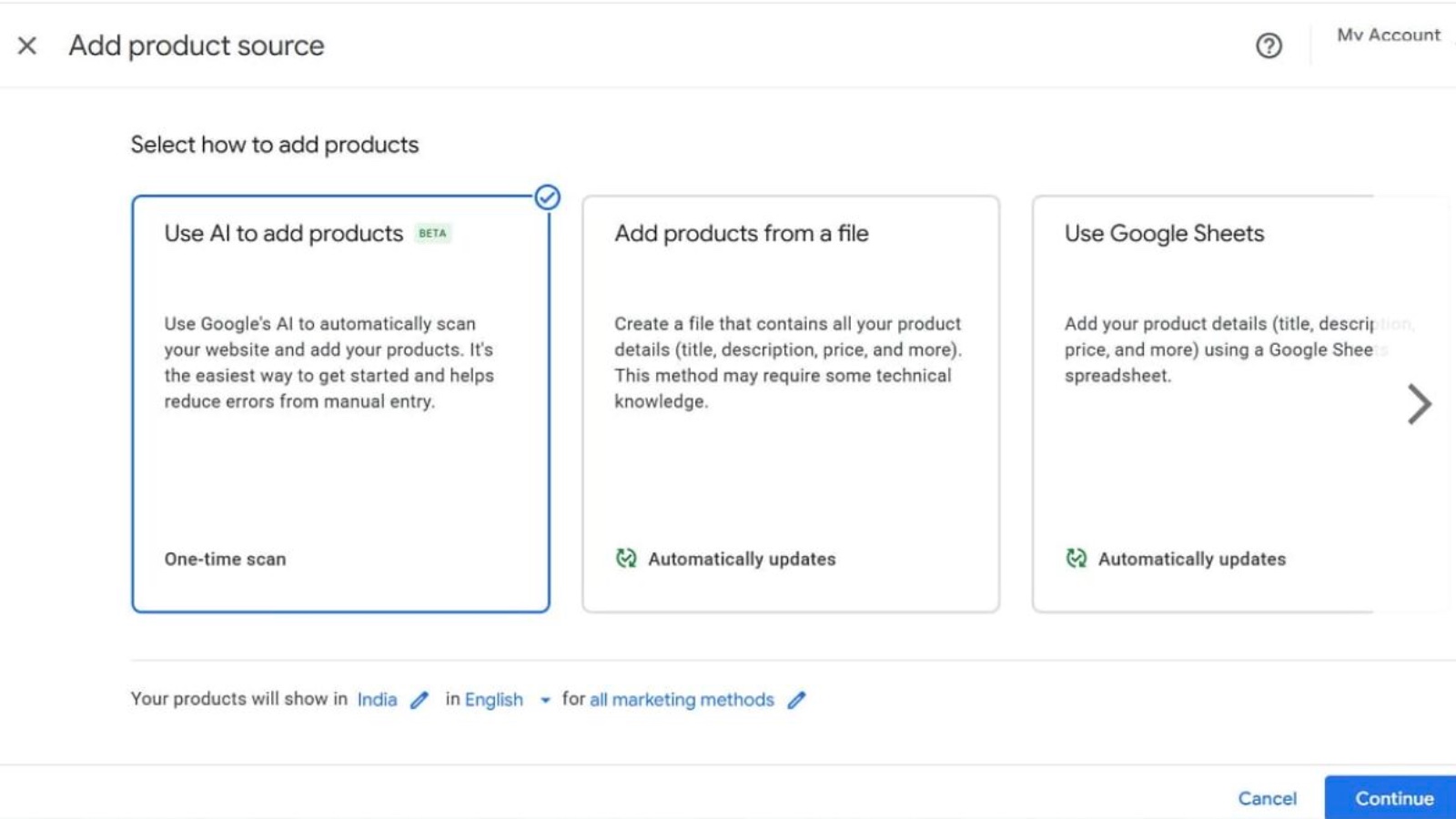1456x819 pixels.
Task: Click the blue Continue button
Action: click(x=1390, y=797)
